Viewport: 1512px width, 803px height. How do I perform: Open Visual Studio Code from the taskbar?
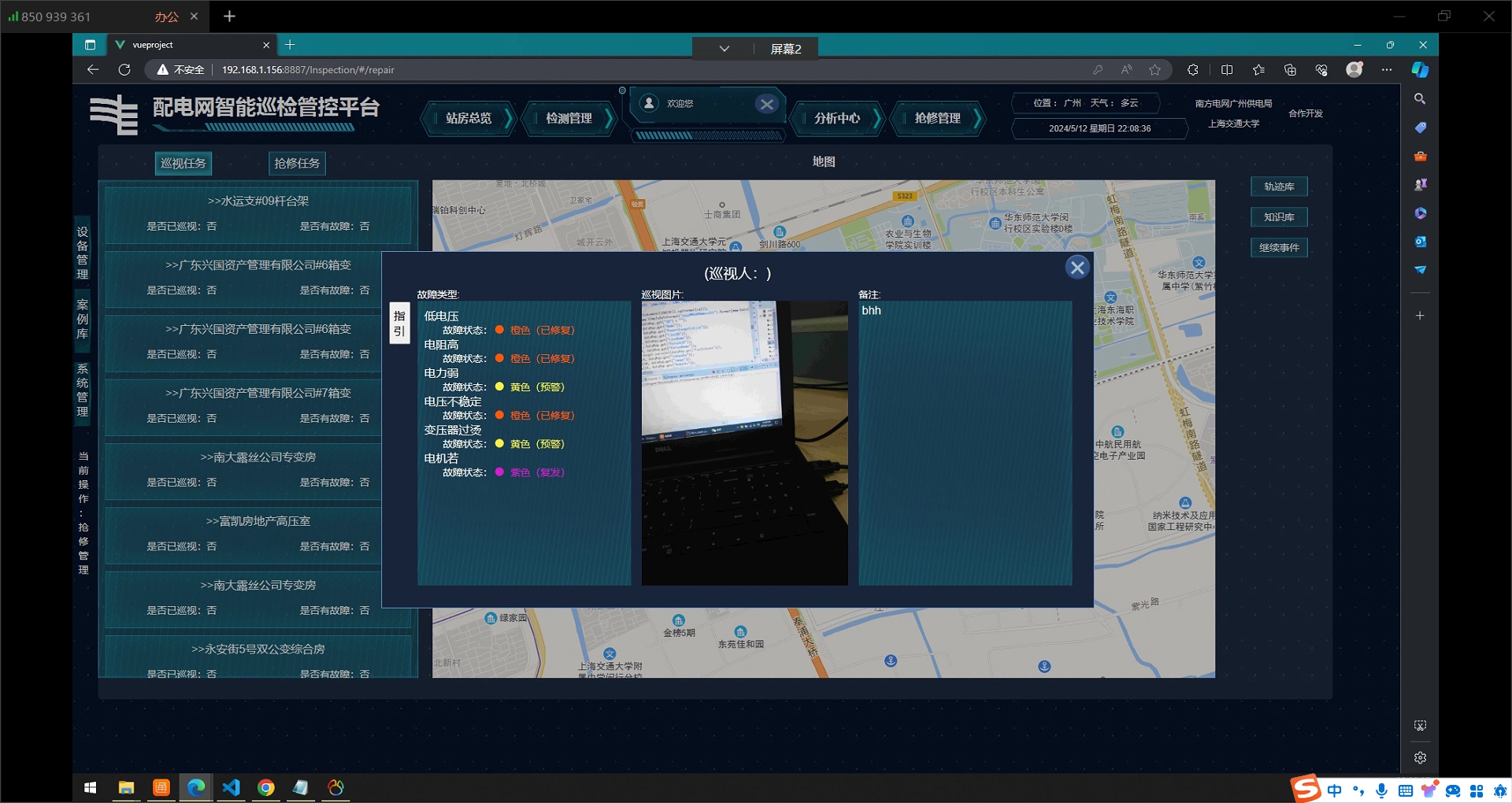[231, 787]
